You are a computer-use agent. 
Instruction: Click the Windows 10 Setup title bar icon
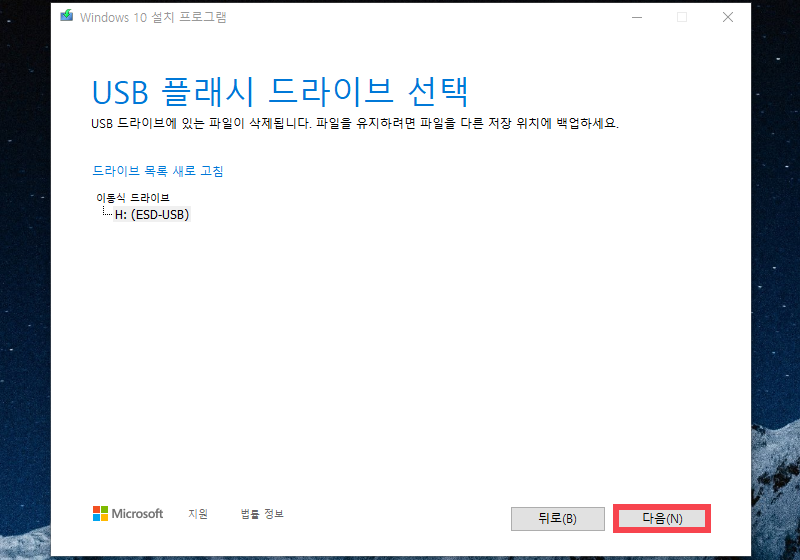click(67, 16)
